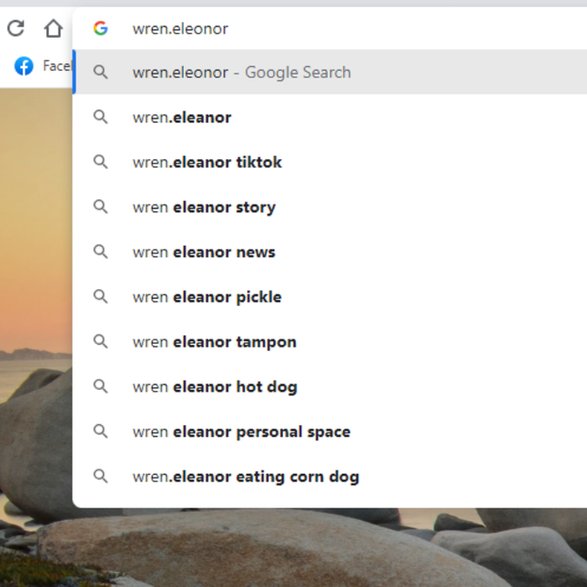
Task: Click magnifier icon beside wren.eleanor tiktok
Action: pyautogui.click(x=100, y=162)
